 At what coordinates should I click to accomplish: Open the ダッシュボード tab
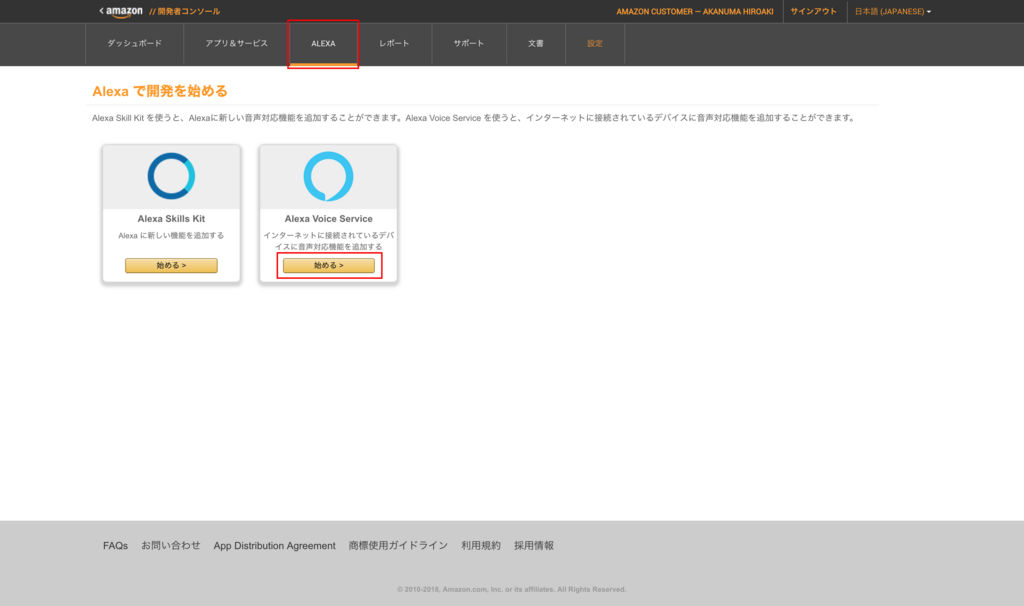tap(135, 44)
